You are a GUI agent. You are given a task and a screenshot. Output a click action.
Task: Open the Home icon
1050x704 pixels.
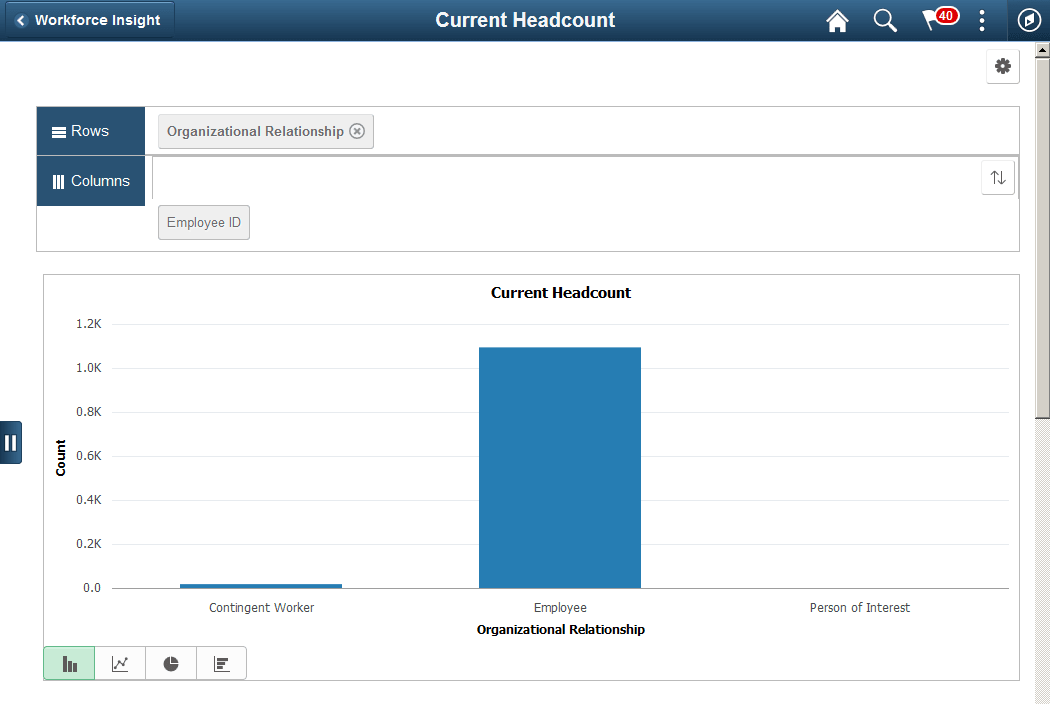tap(837, 20)
